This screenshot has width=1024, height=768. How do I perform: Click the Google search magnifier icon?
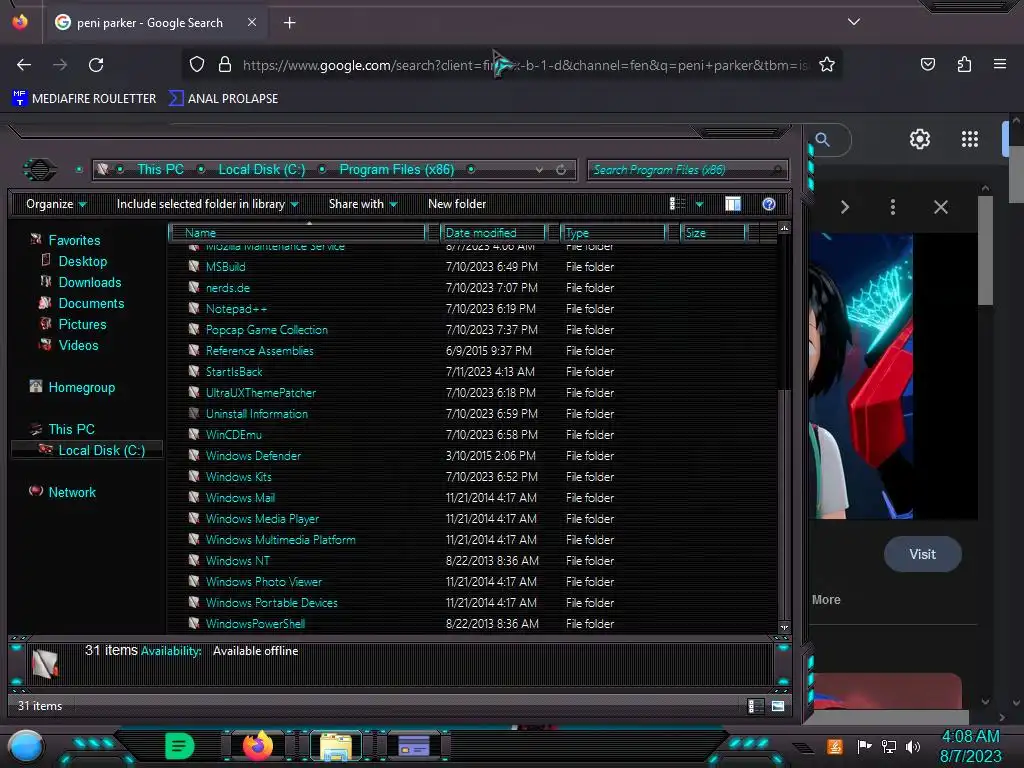click(x=822, y=139)
